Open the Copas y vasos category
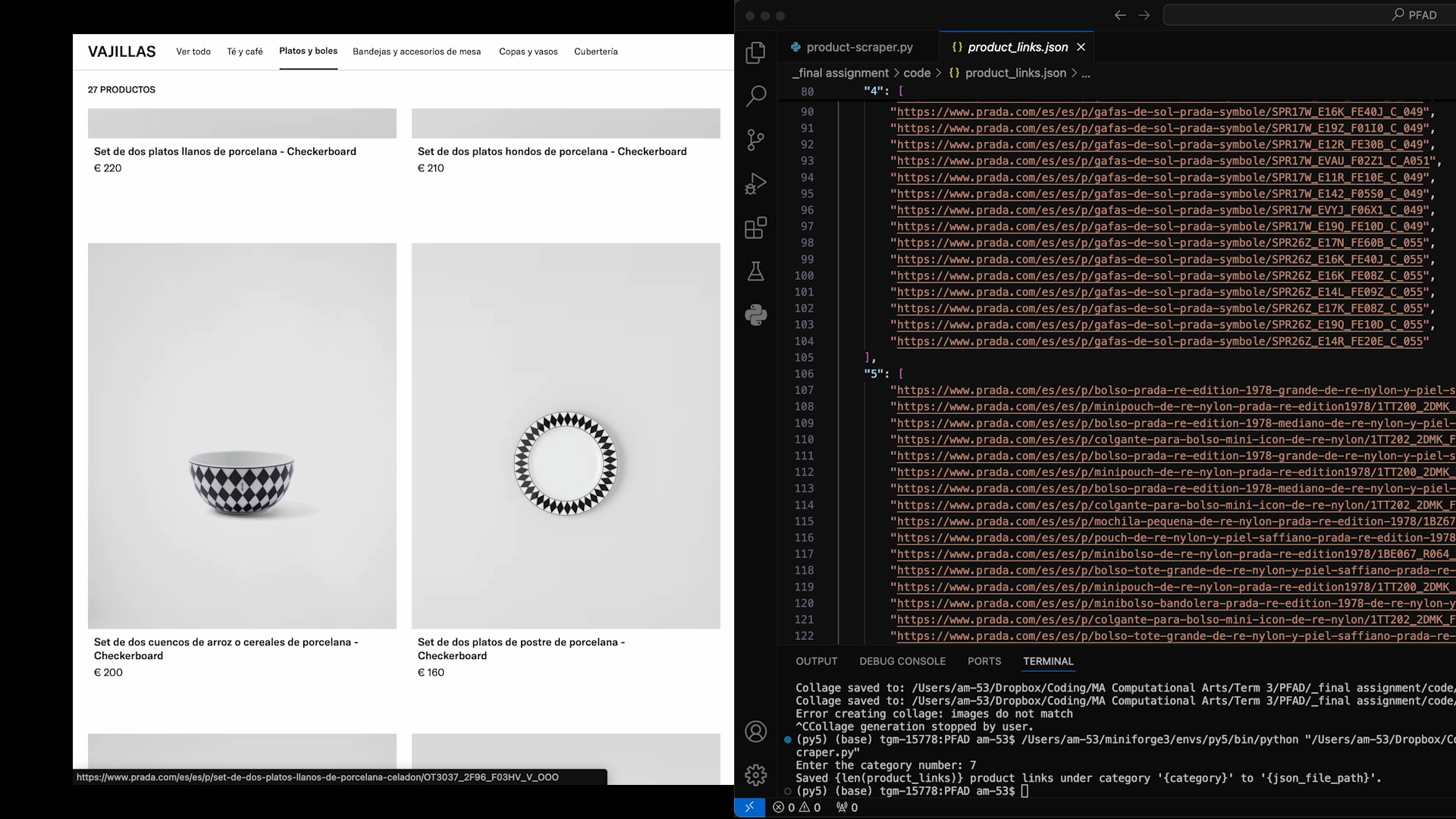The width and height of the screenshot is (1456, 819). [529, 52]
